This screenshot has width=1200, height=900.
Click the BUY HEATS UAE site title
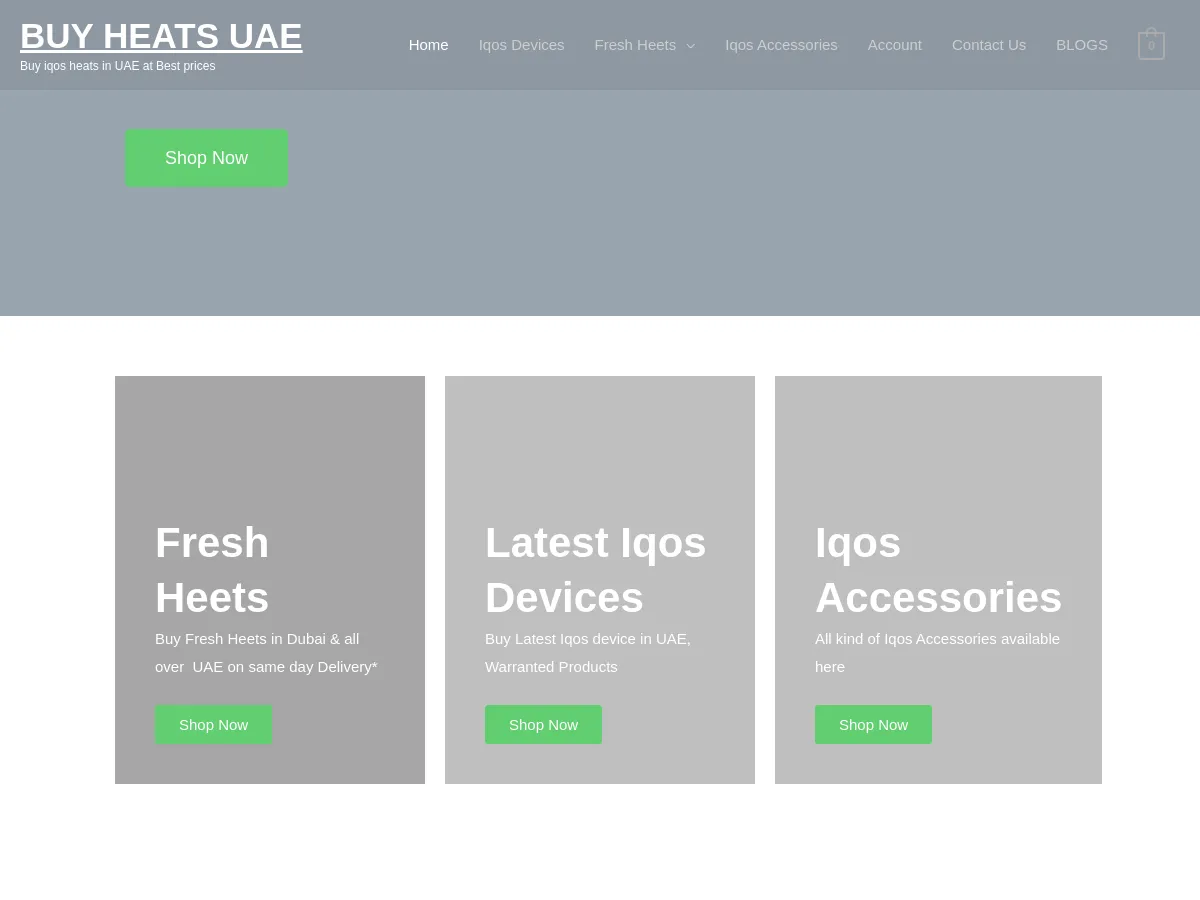point(161,37)
